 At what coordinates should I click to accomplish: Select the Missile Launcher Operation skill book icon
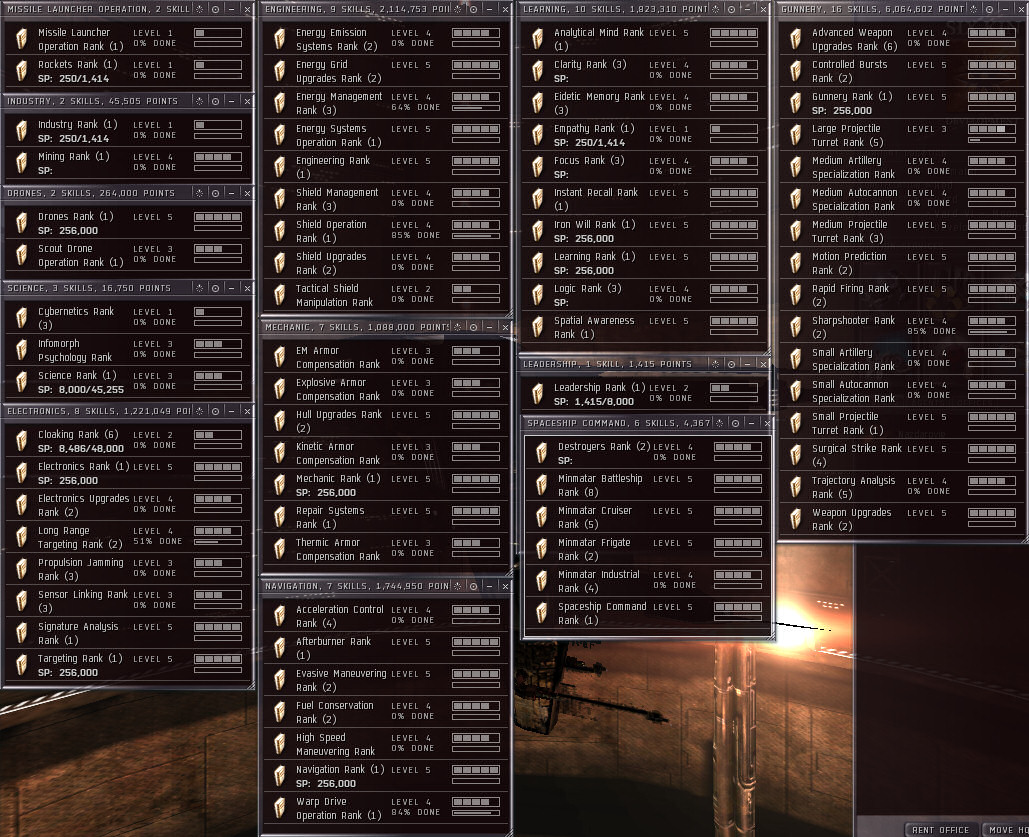click(22, 39)
